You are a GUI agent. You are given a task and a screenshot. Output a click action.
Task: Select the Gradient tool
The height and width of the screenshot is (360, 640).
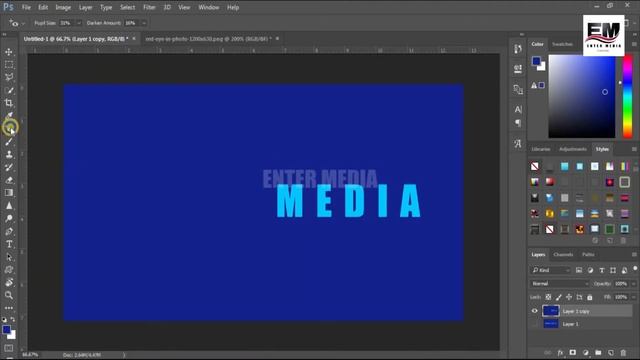click(9, 193)
